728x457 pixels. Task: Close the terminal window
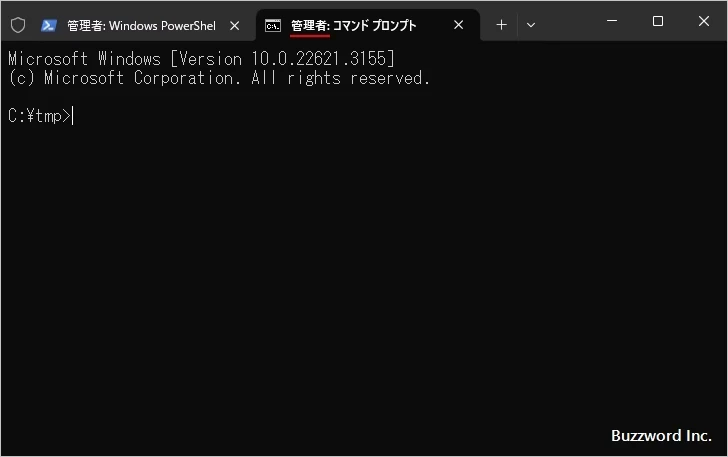click(x=703, y=21)
